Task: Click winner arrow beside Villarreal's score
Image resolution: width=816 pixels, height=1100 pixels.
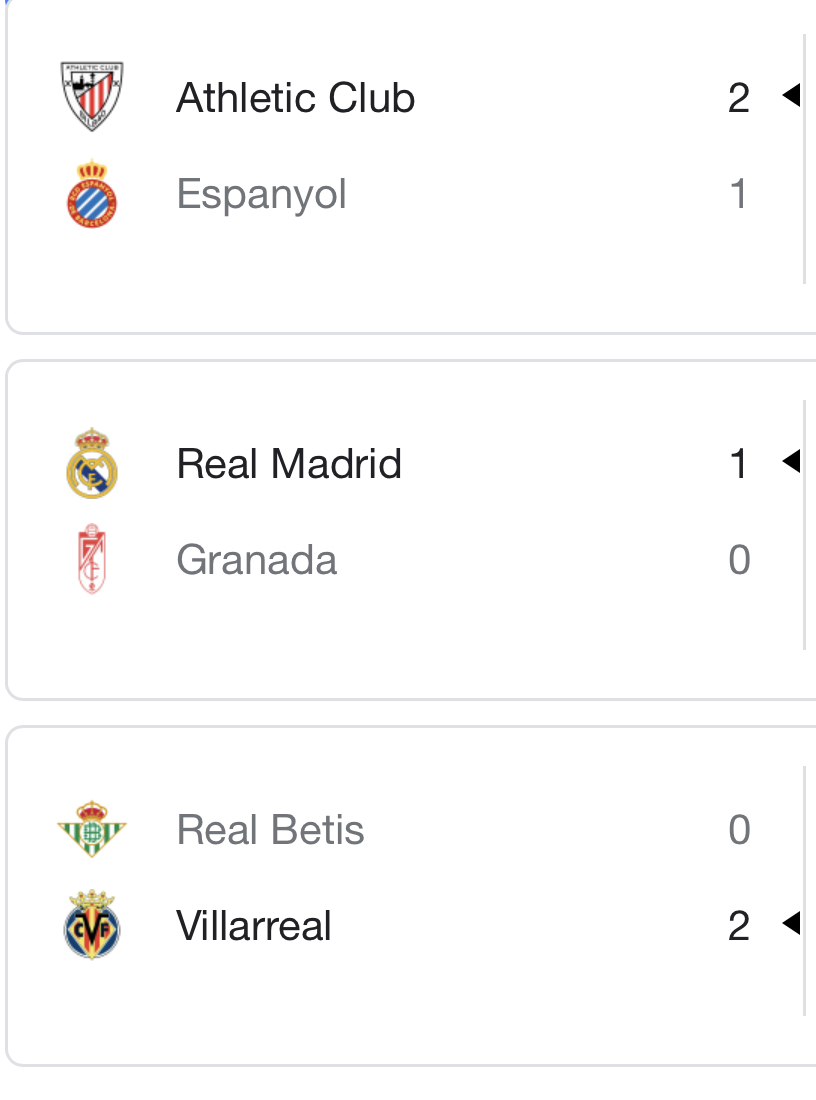Action: [x=791, y=924]
